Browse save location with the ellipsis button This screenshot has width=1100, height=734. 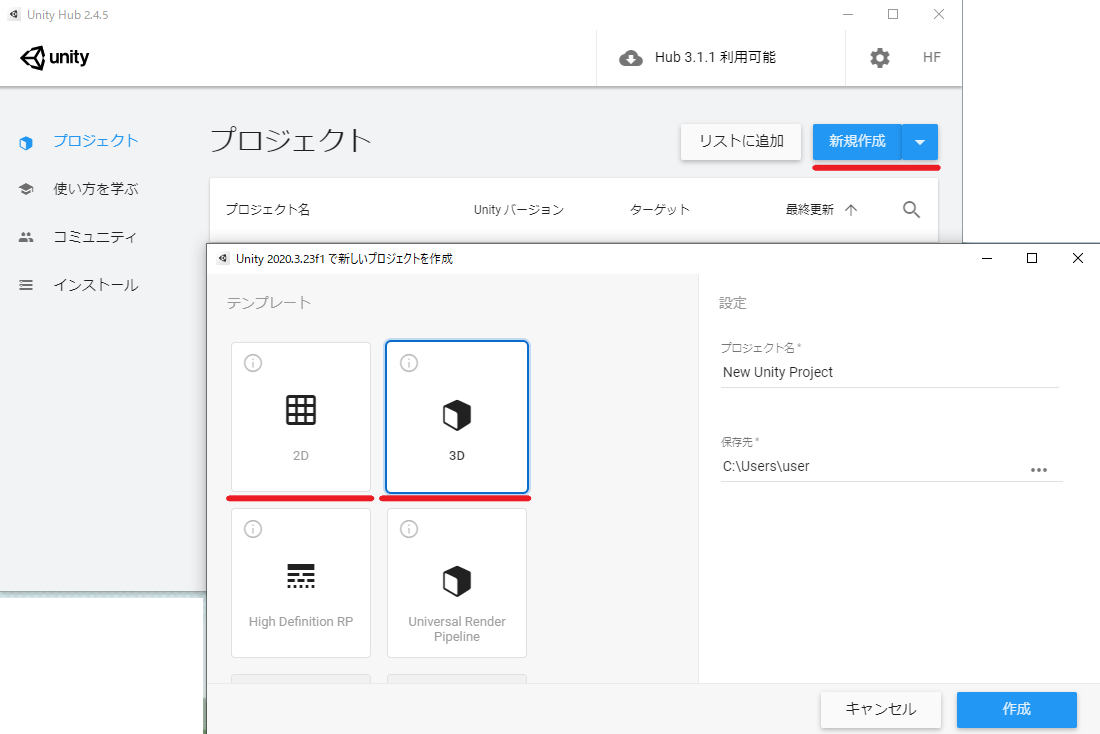coord(1039,470)
